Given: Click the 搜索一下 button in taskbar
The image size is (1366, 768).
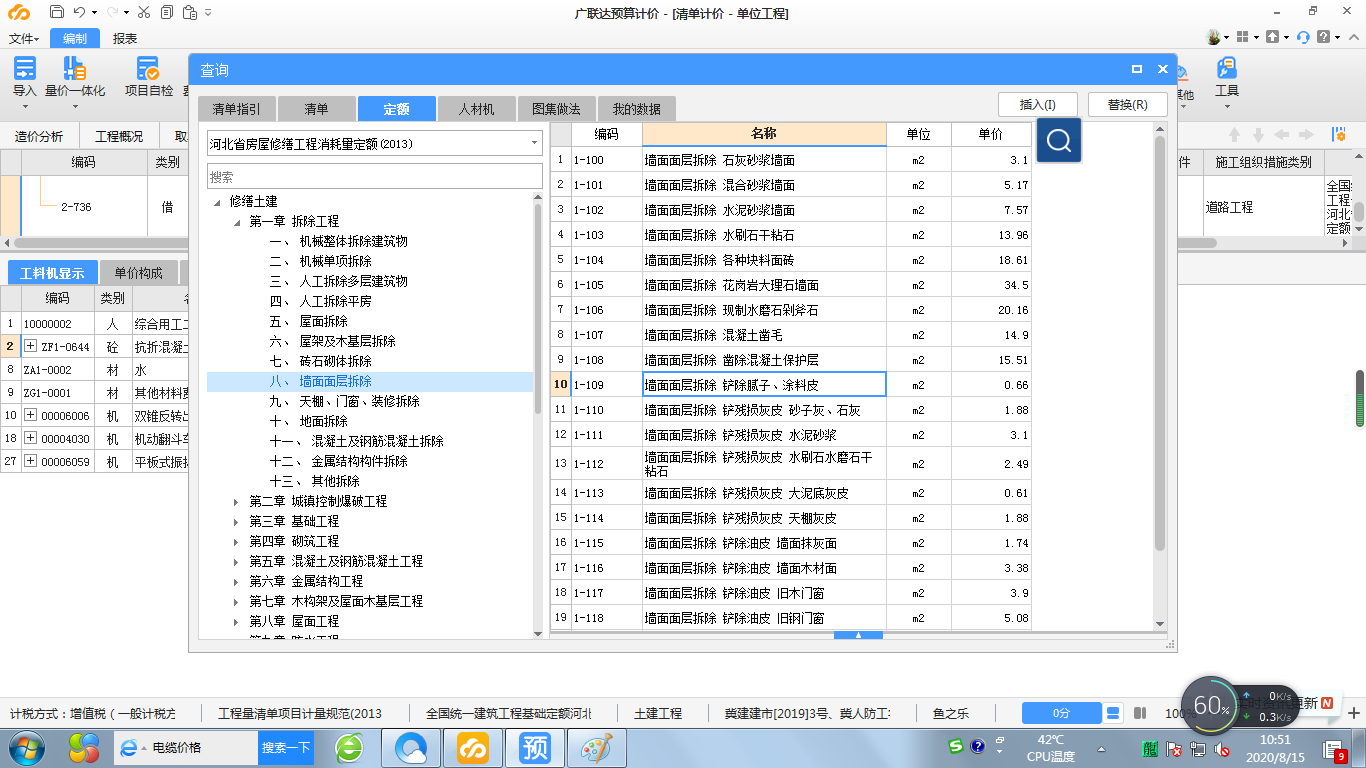Looking at the screenshot, I should (286, 747).
